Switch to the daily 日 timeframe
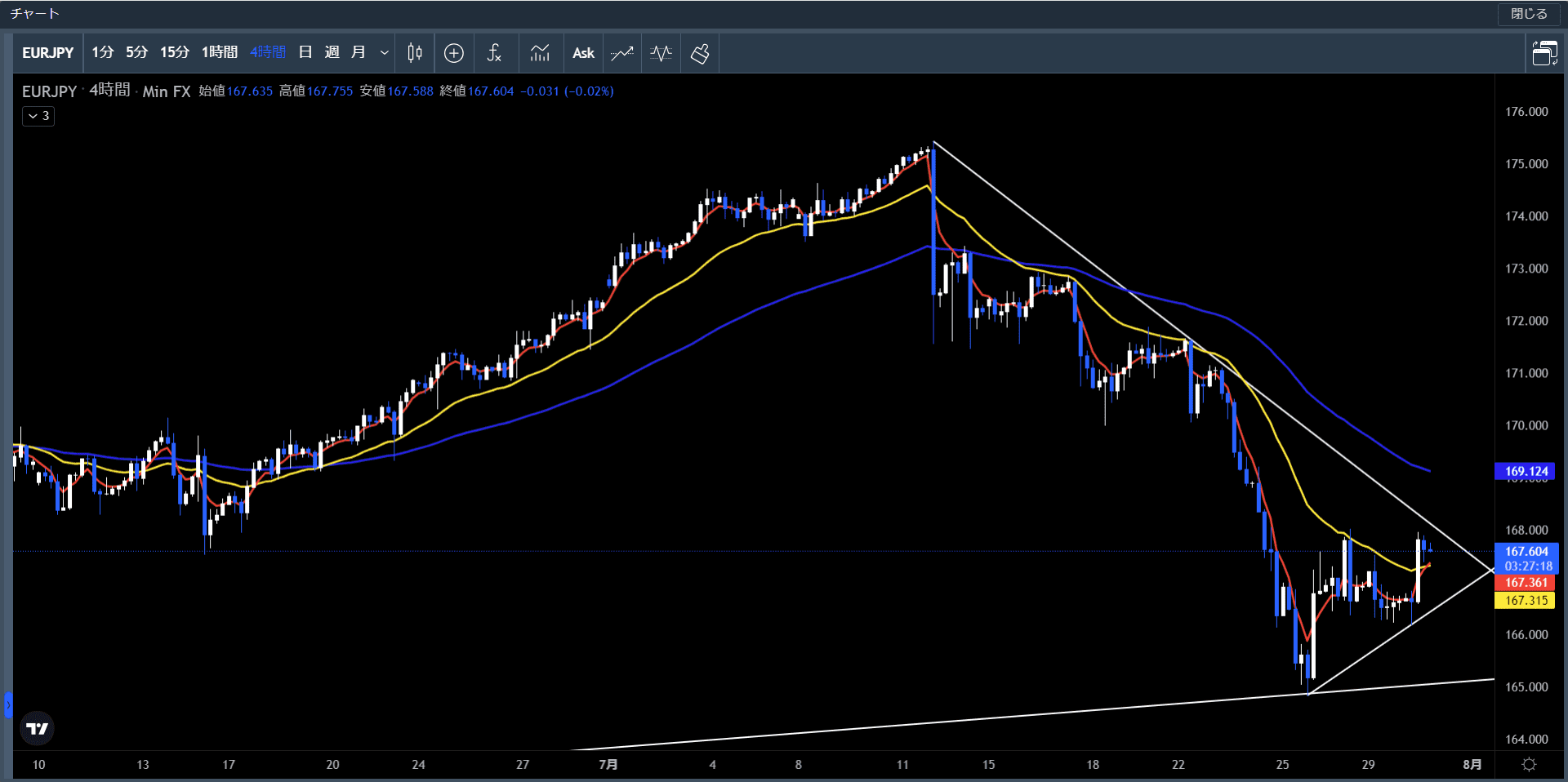This screenshot has width=1568, height=782. click(x=305, y=52)
